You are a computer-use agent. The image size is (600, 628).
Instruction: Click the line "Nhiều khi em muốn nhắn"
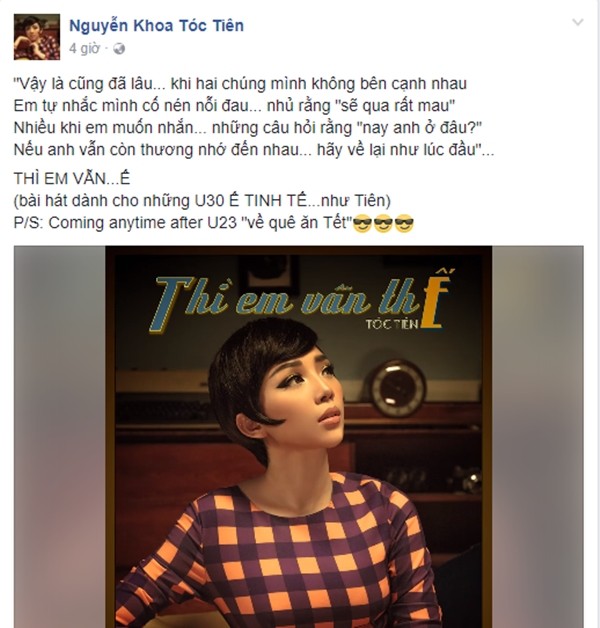click(x=248, y=128)
